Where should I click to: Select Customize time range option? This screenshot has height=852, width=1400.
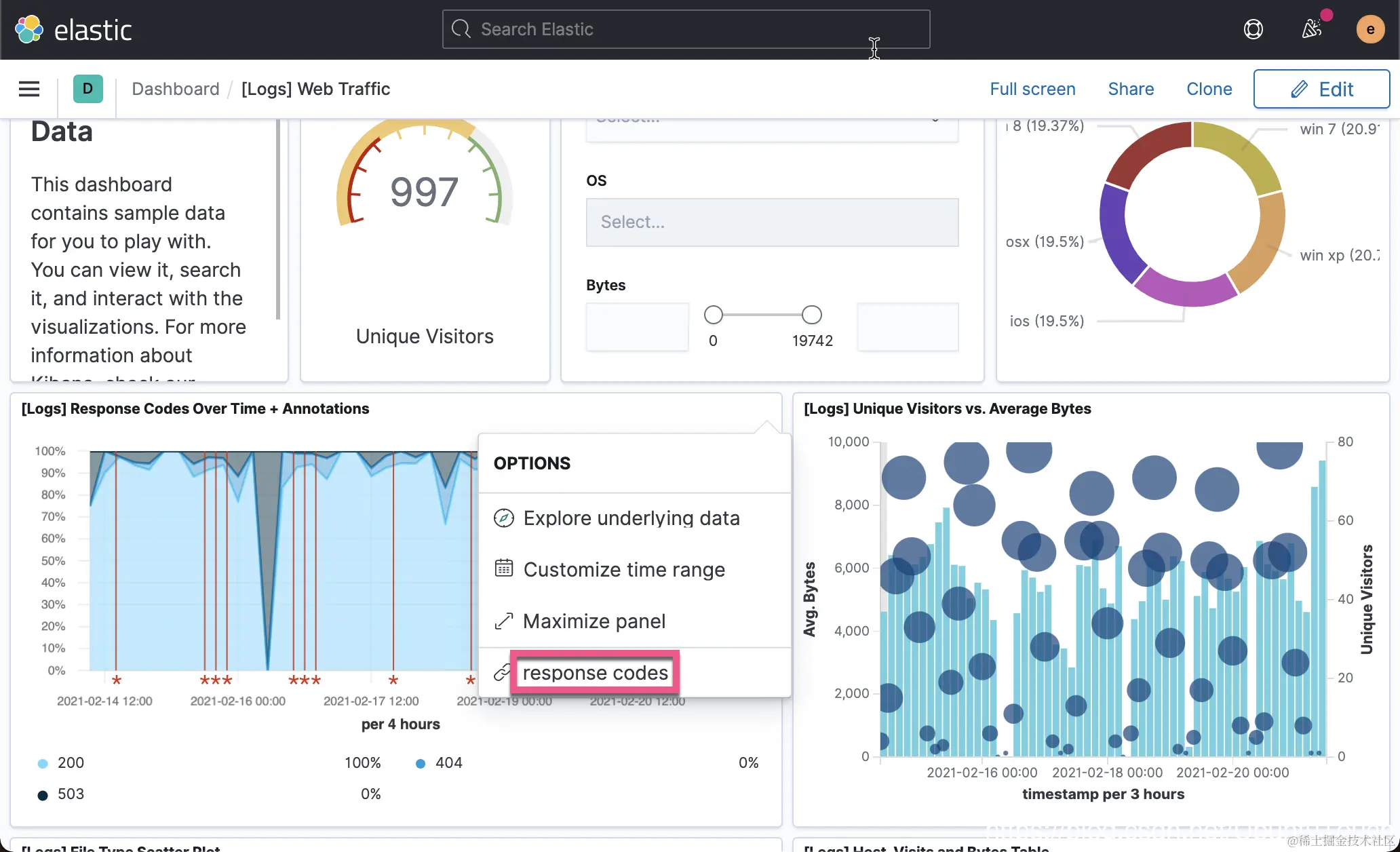[623, 570]
